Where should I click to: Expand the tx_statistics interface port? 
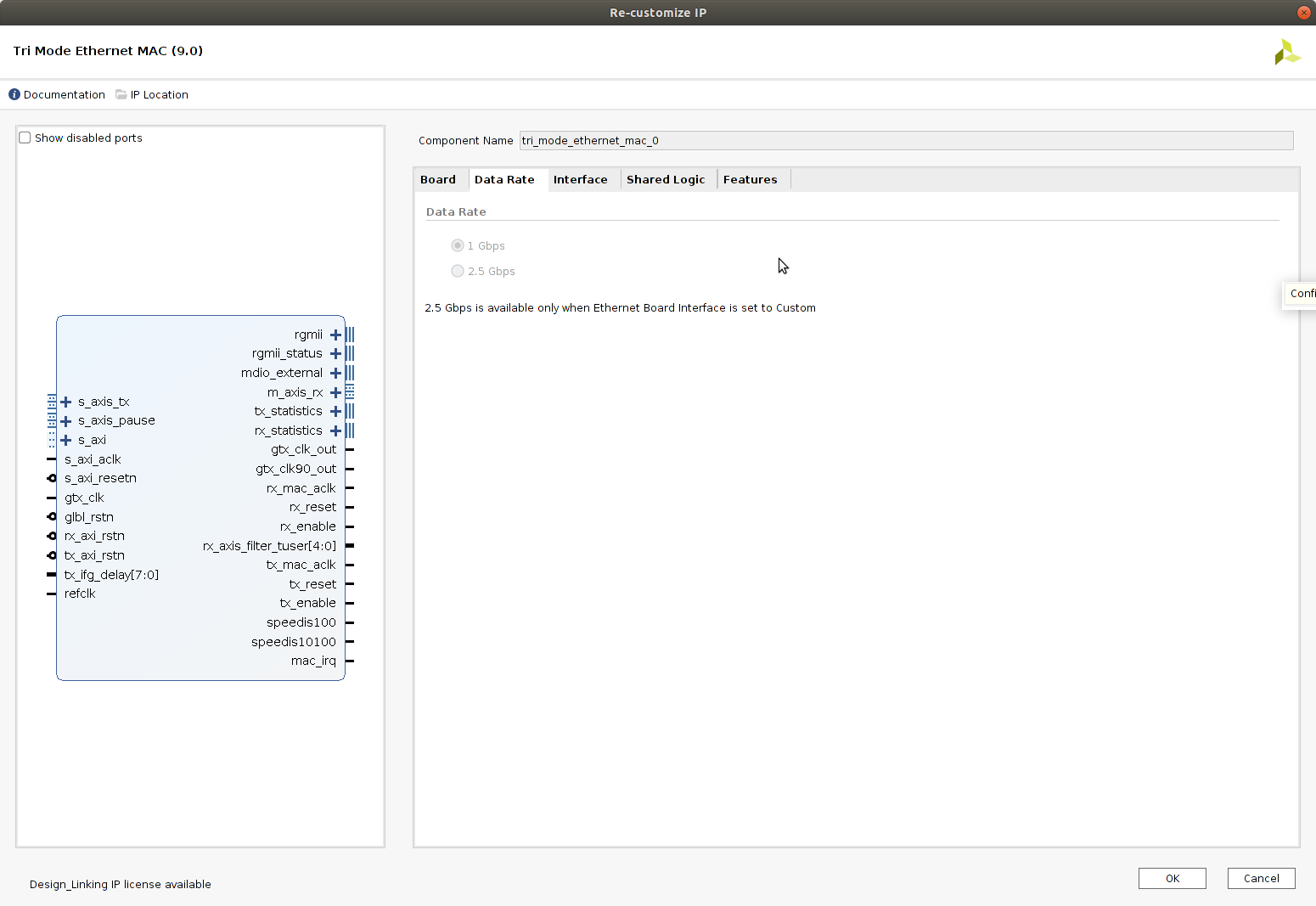click(x=335, y=411)
